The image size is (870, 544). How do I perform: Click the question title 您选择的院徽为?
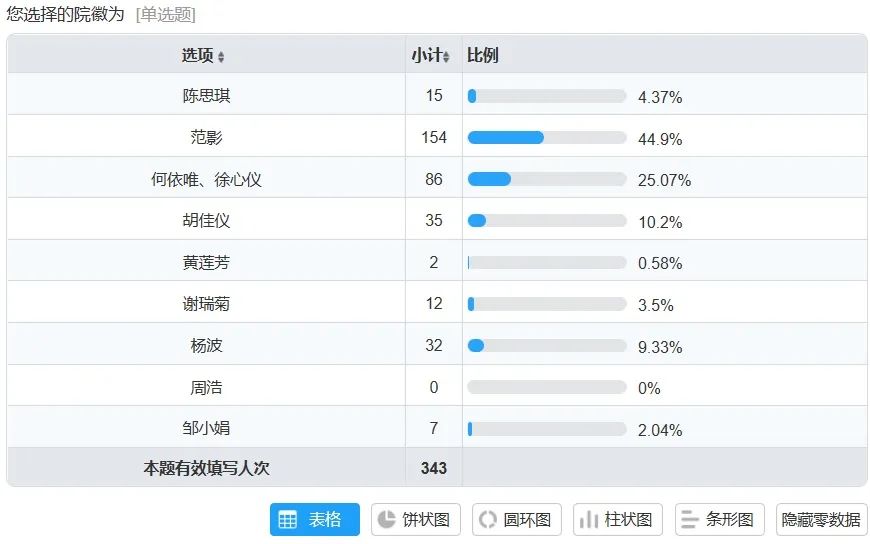66,14
